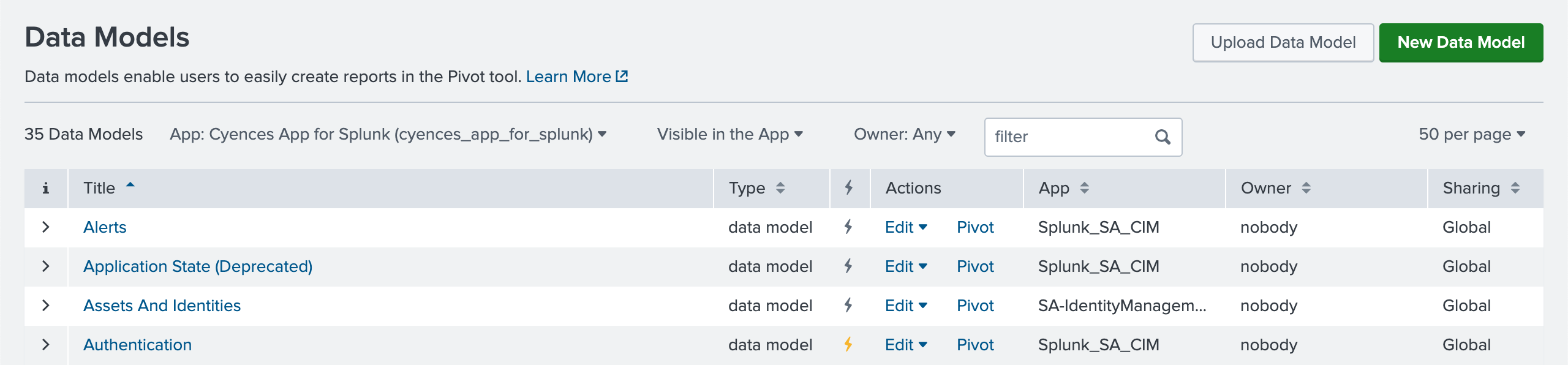Image resolution: width=1568 pixels, height=365 pixels.
Task: Click the lightning bolt acceleration column header
Action: click(x=849, y=187)
